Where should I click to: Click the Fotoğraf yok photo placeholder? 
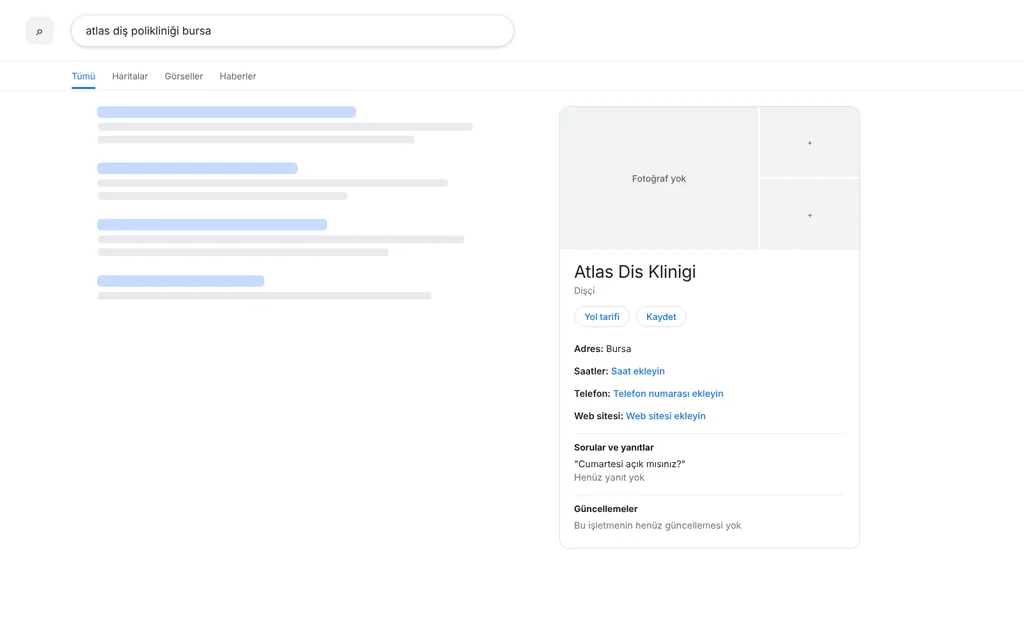(659, 178)
